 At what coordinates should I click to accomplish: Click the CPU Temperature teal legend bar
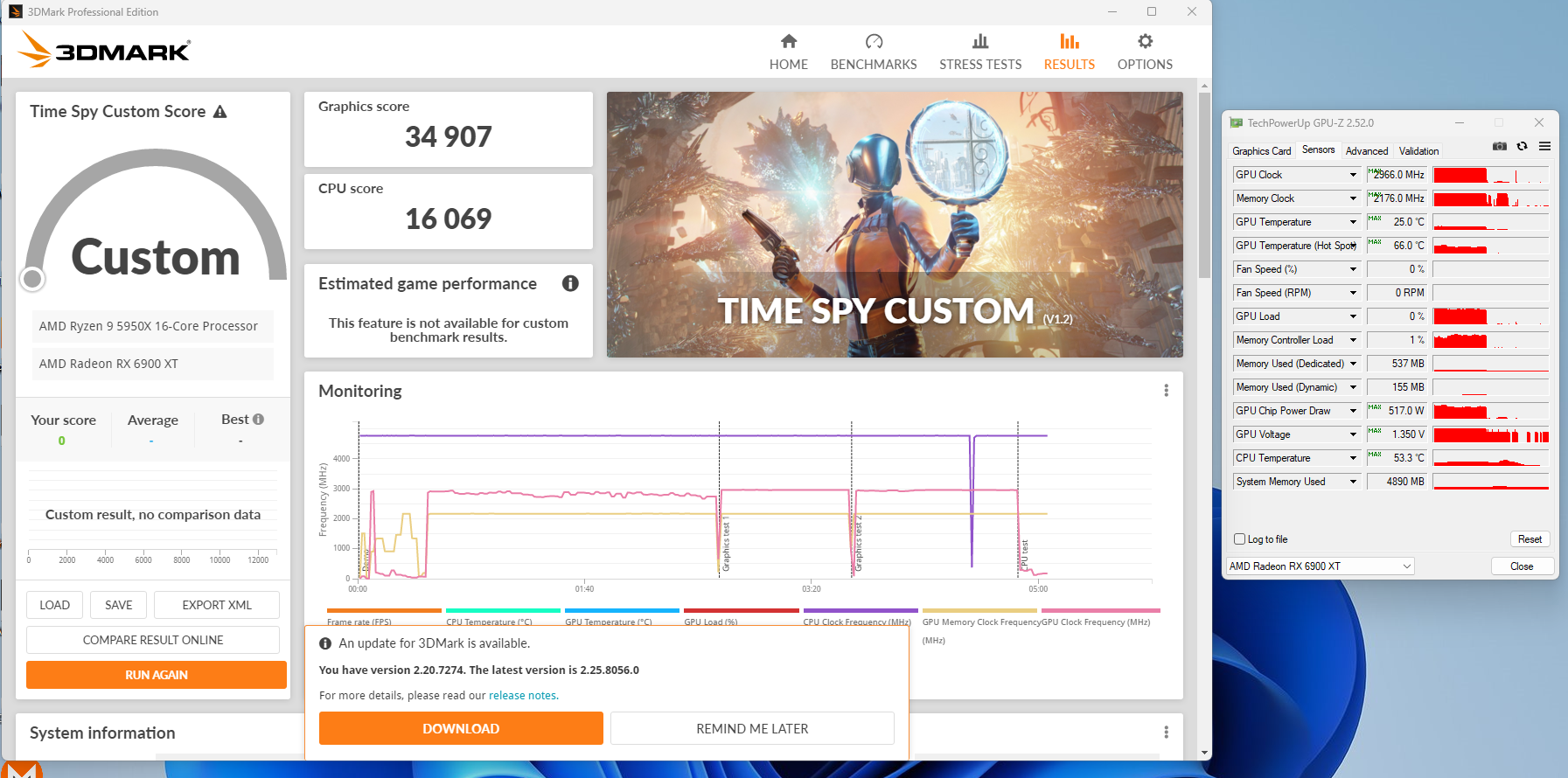coord(503,610)
